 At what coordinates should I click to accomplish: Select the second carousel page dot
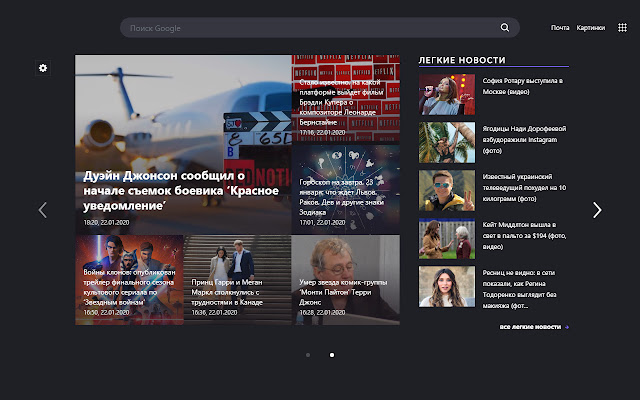pyautogui.click(x=332, y=355)
